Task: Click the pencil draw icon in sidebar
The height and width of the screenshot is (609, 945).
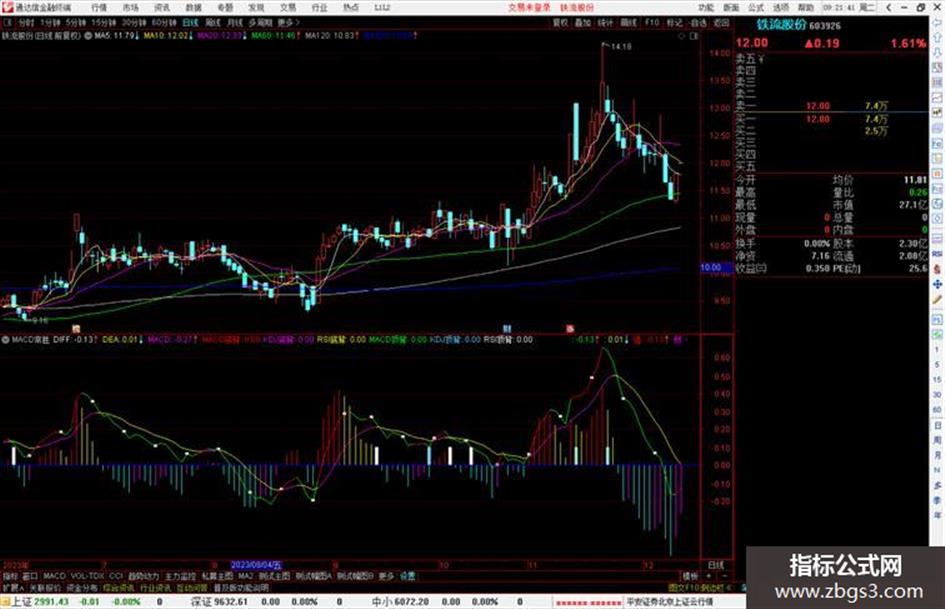Action: click(x=937, y=300)
